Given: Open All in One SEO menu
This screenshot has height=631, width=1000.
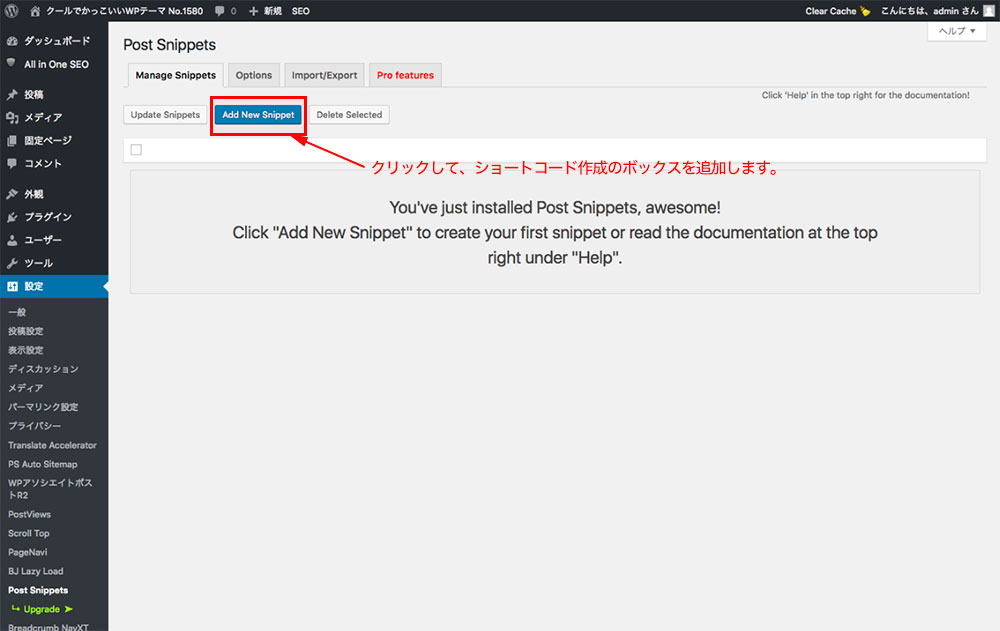Looking at the screenshot, I should point(56,64).
